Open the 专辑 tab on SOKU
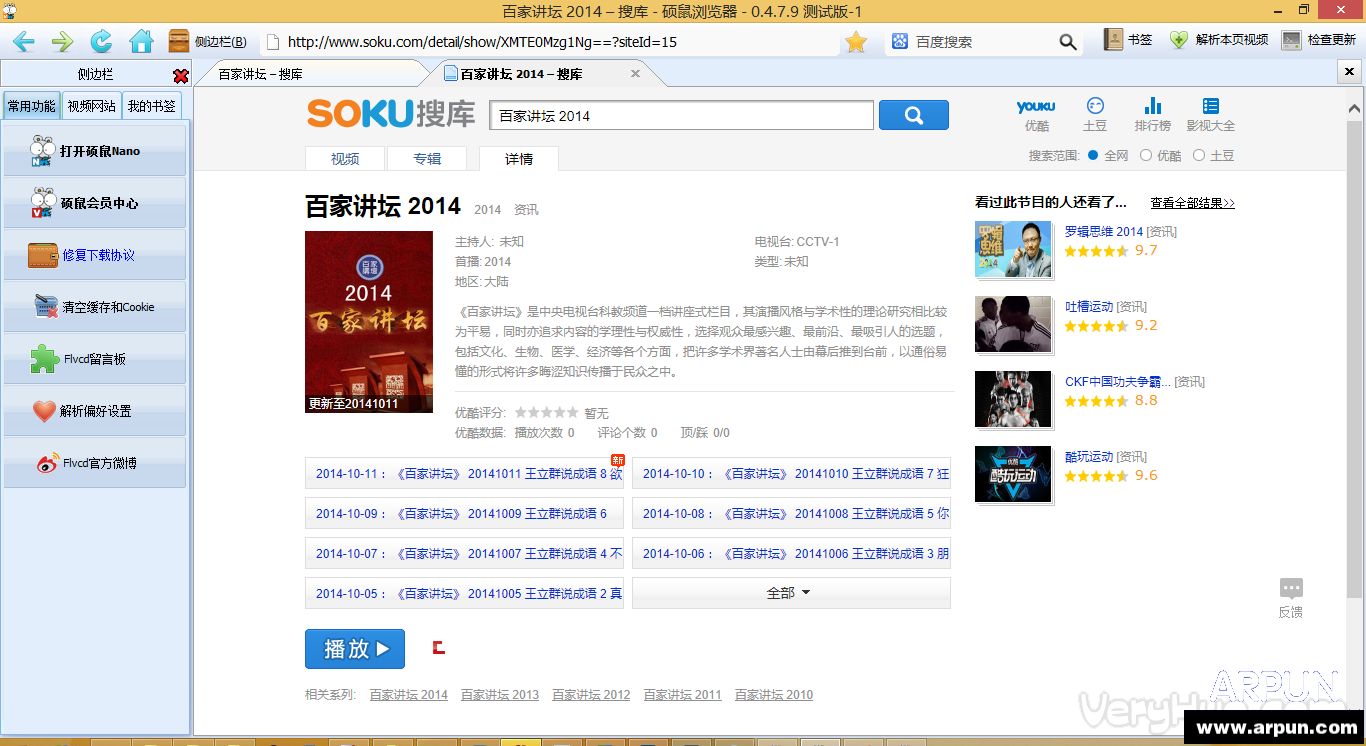Image resolution: width=1366 pixels, height=746 pixels. 427,159
